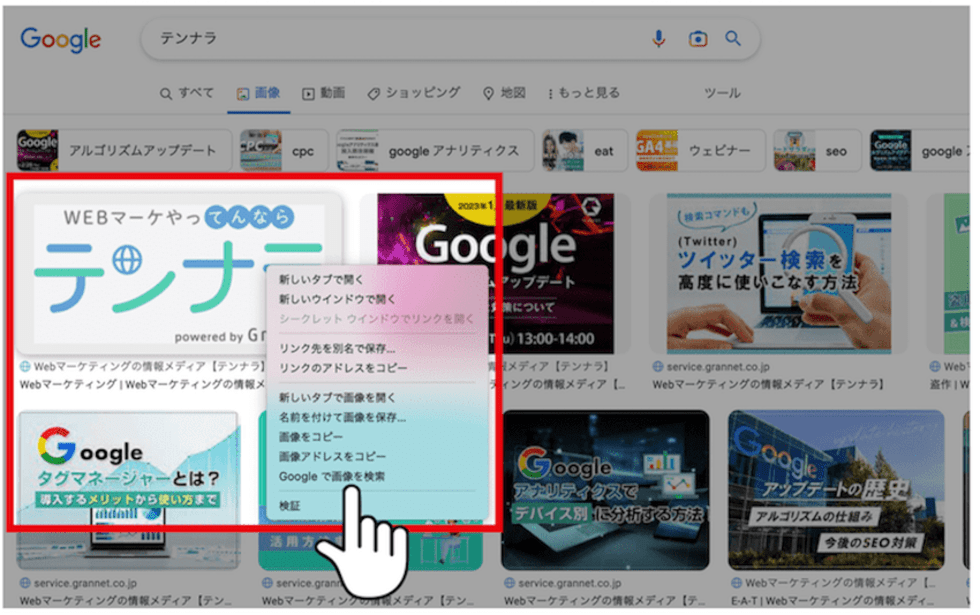Click the Google logo
The height and width of the screenshot is (615, 980).
click(x=60, y=40)
